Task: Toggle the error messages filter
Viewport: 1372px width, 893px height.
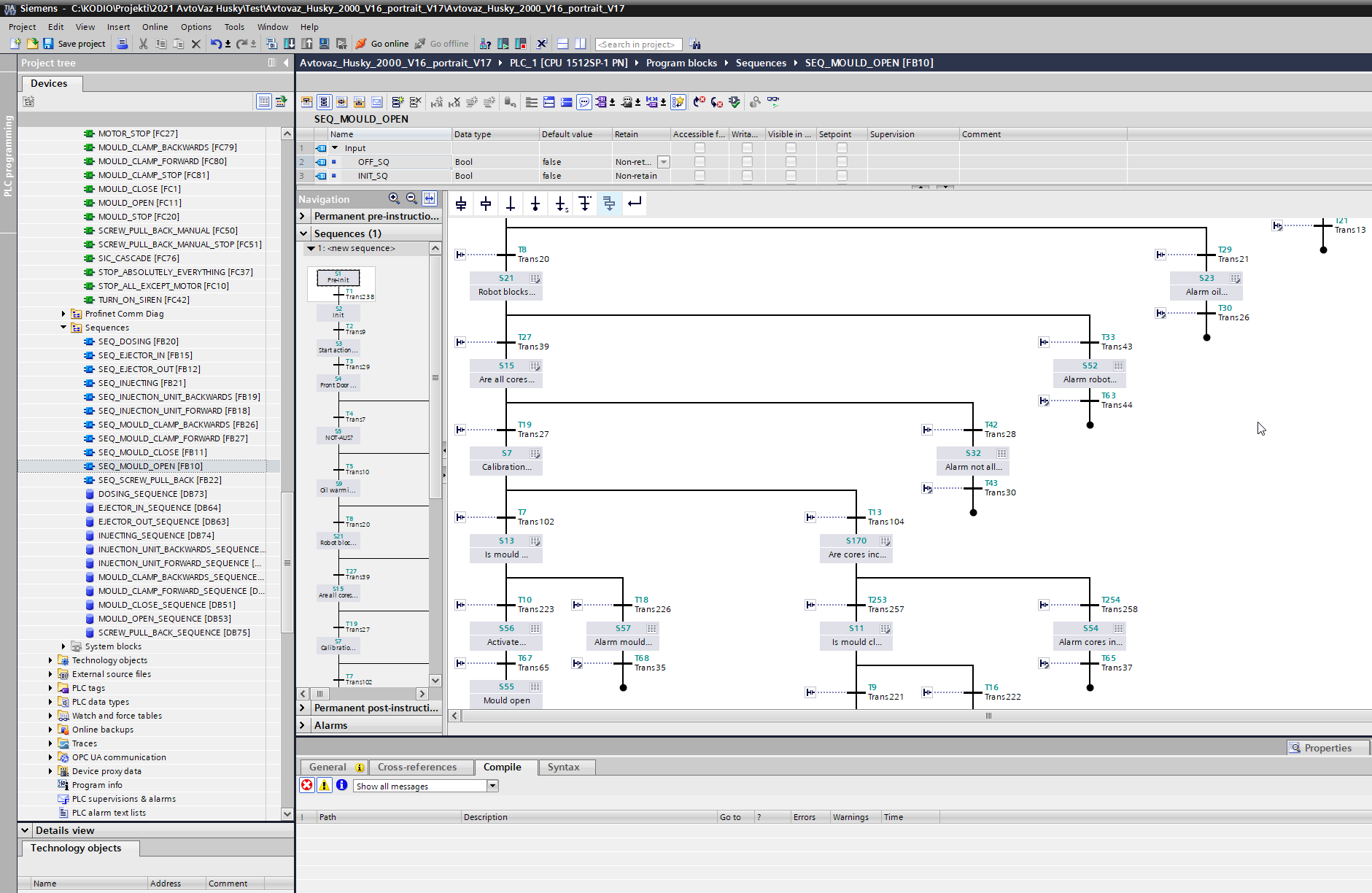Action: tap(307, 785)
